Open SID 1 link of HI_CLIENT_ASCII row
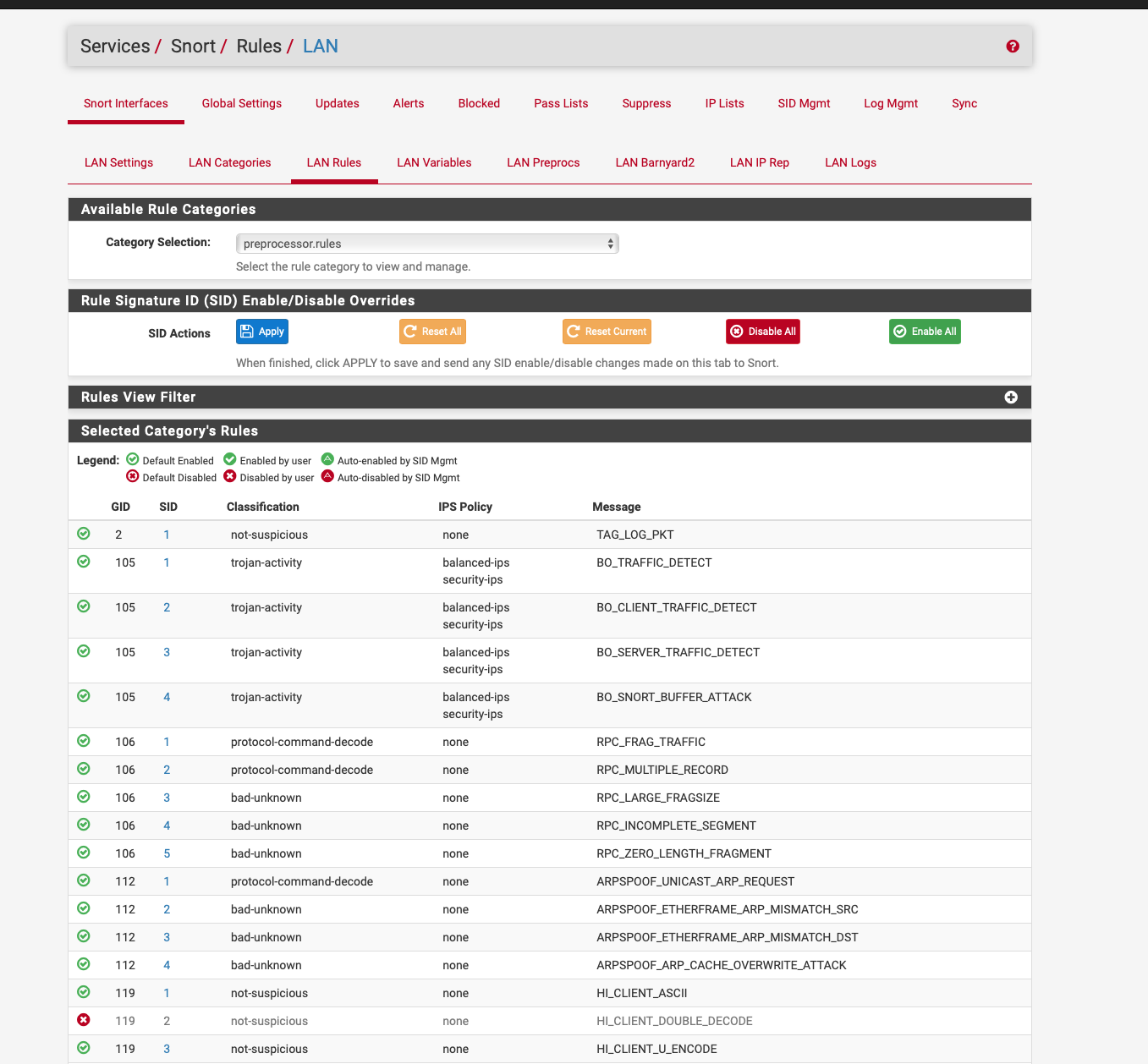This screenshot has width=1148, height=1064. point(167,993)
